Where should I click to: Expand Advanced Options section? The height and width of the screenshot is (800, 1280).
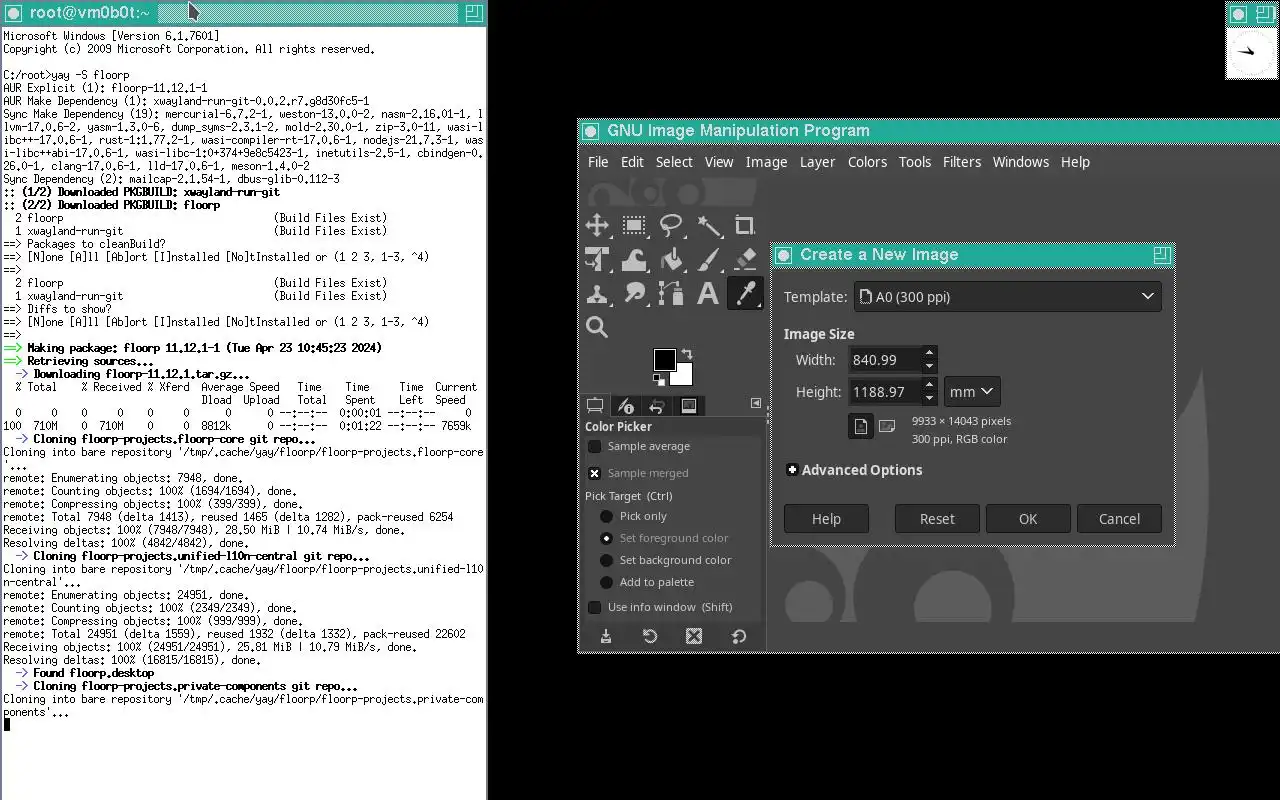[x=854, y=470]
